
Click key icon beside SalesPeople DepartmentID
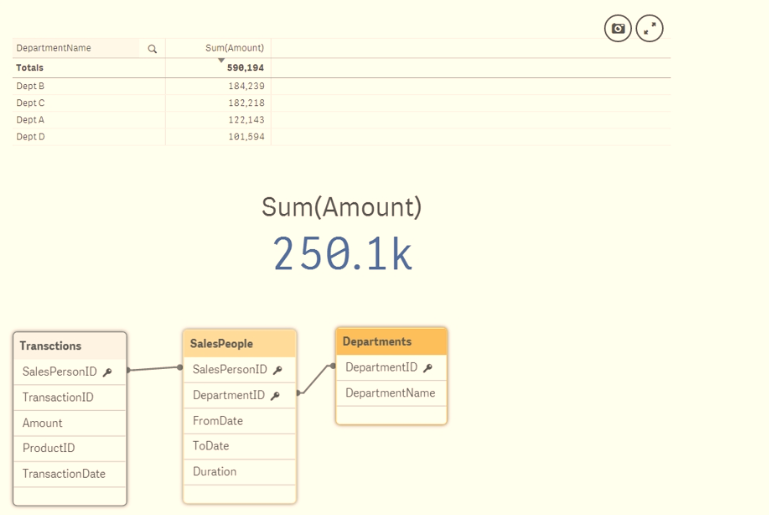(x=274, y=396)
